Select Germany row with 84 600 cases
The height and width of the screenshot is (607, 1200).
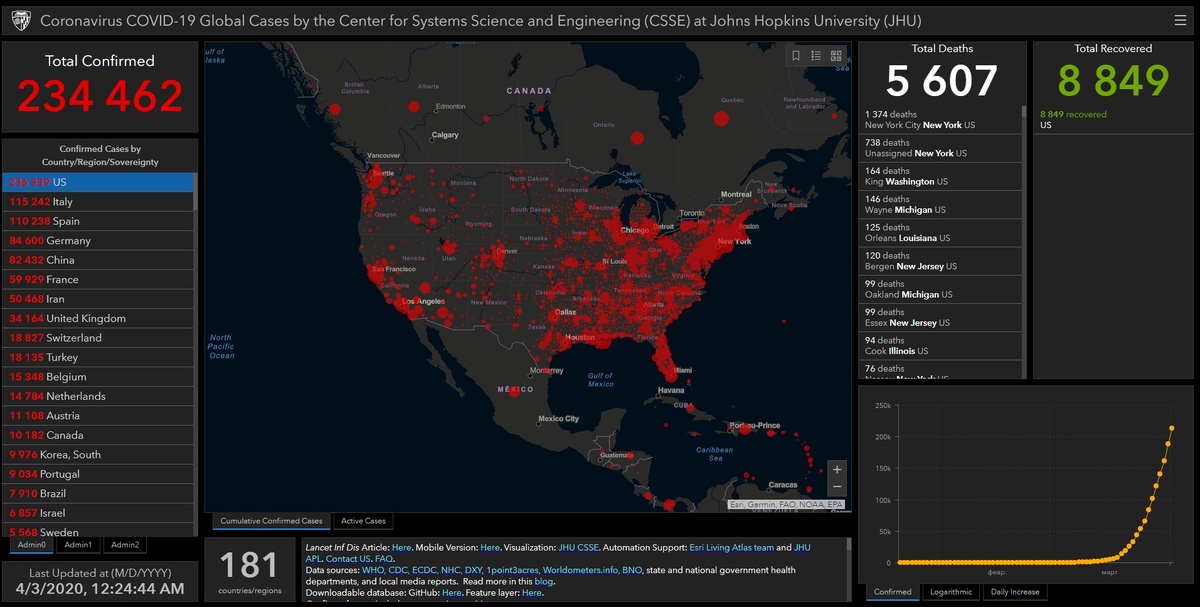point(98,241)
